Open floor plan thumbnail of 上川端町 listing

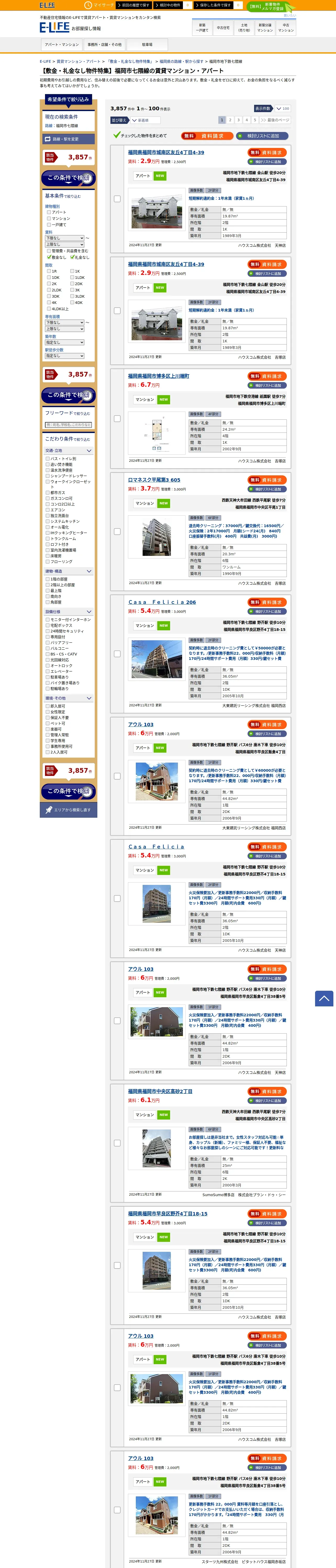(157, 433)
